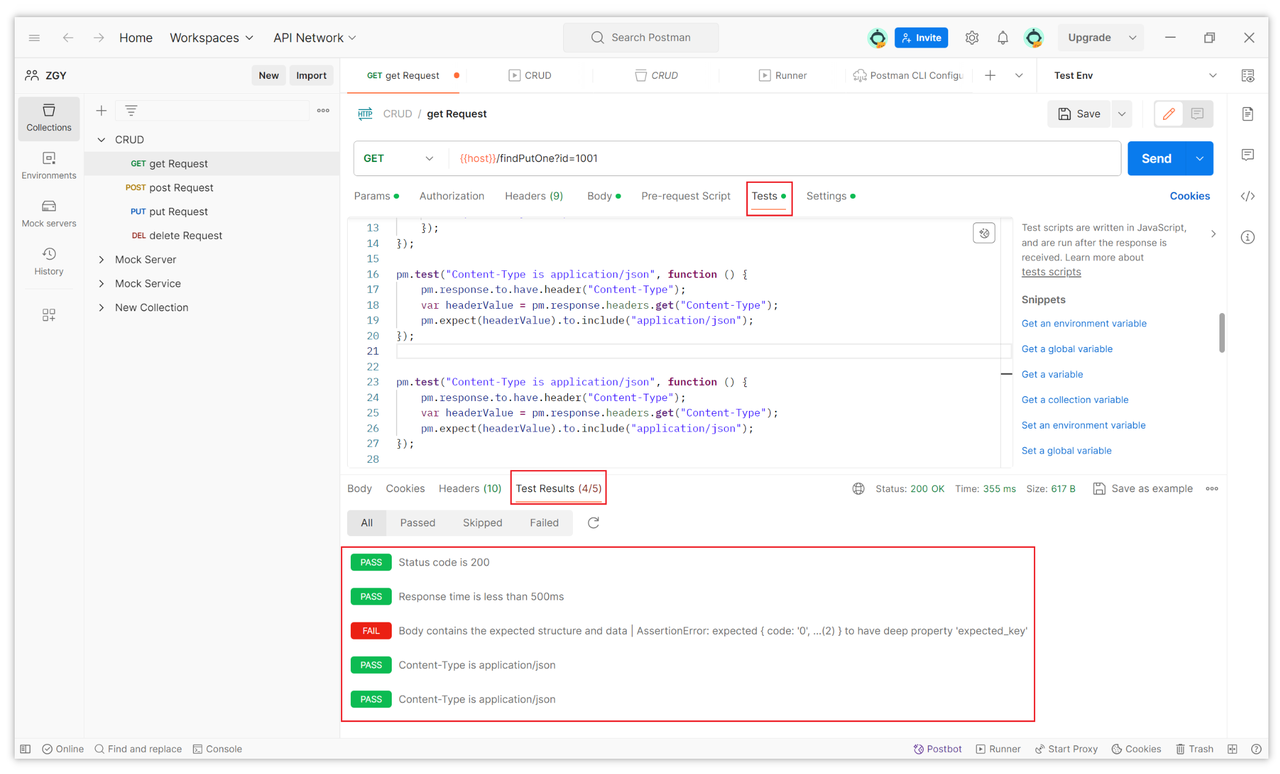Open Send button dropdown arrow

[x=1199, y=158]
